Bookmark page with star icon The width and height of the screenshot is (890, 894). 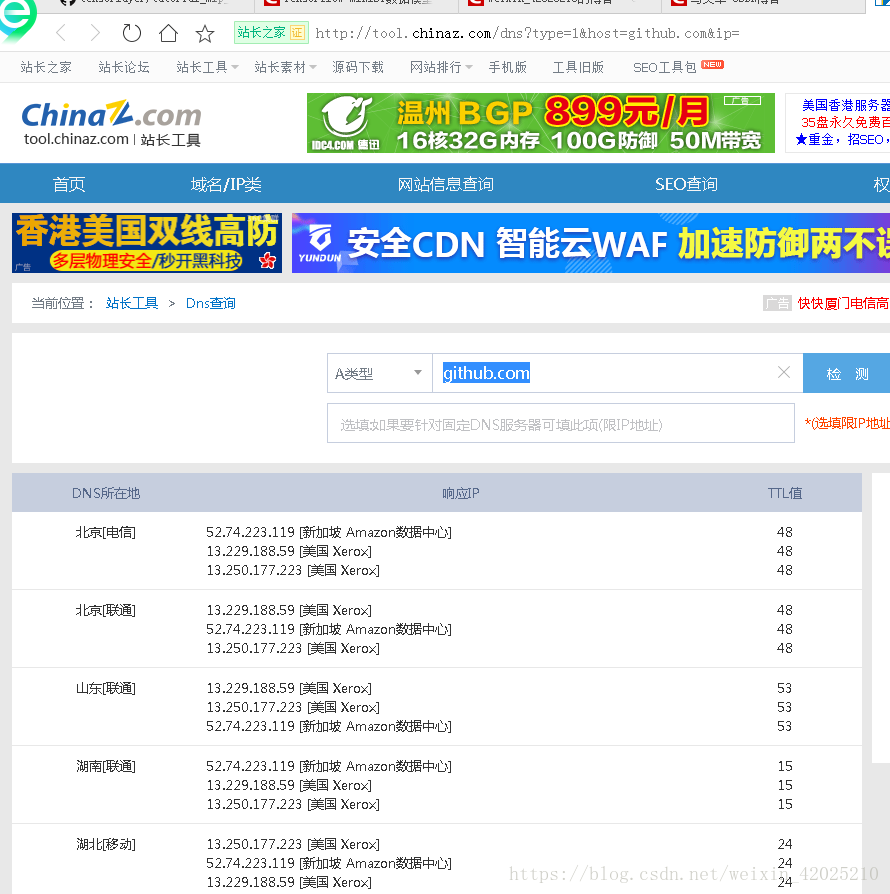(205, 34)
